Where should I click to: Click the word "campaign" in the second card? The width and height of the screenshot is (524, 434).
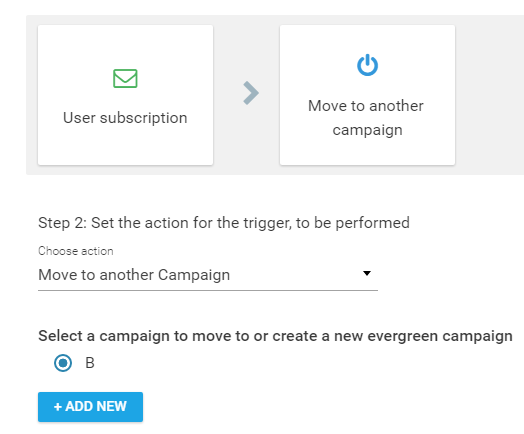point(367,130)
